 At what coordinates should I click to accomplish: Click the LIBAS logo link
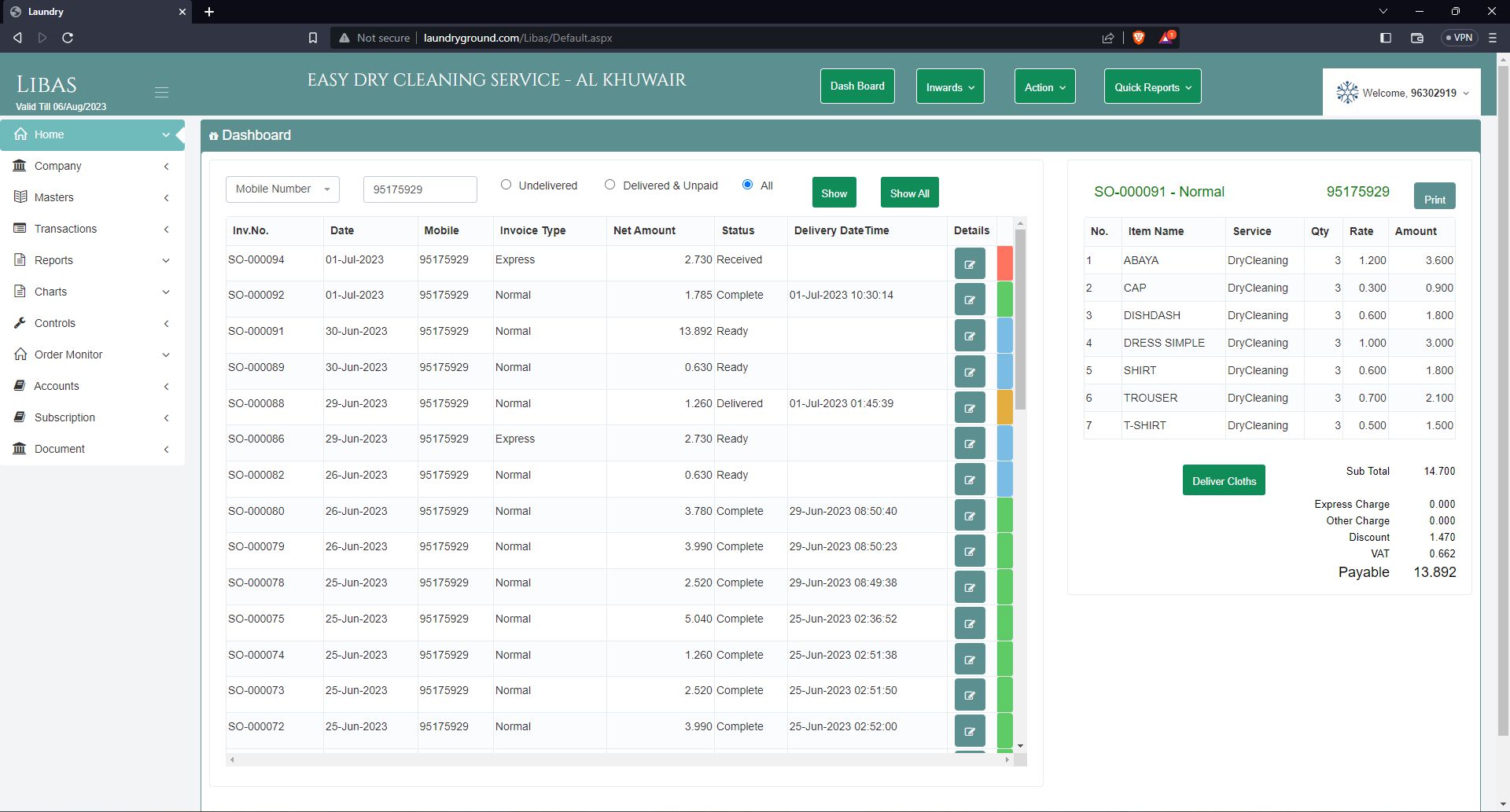pos(46,85)
